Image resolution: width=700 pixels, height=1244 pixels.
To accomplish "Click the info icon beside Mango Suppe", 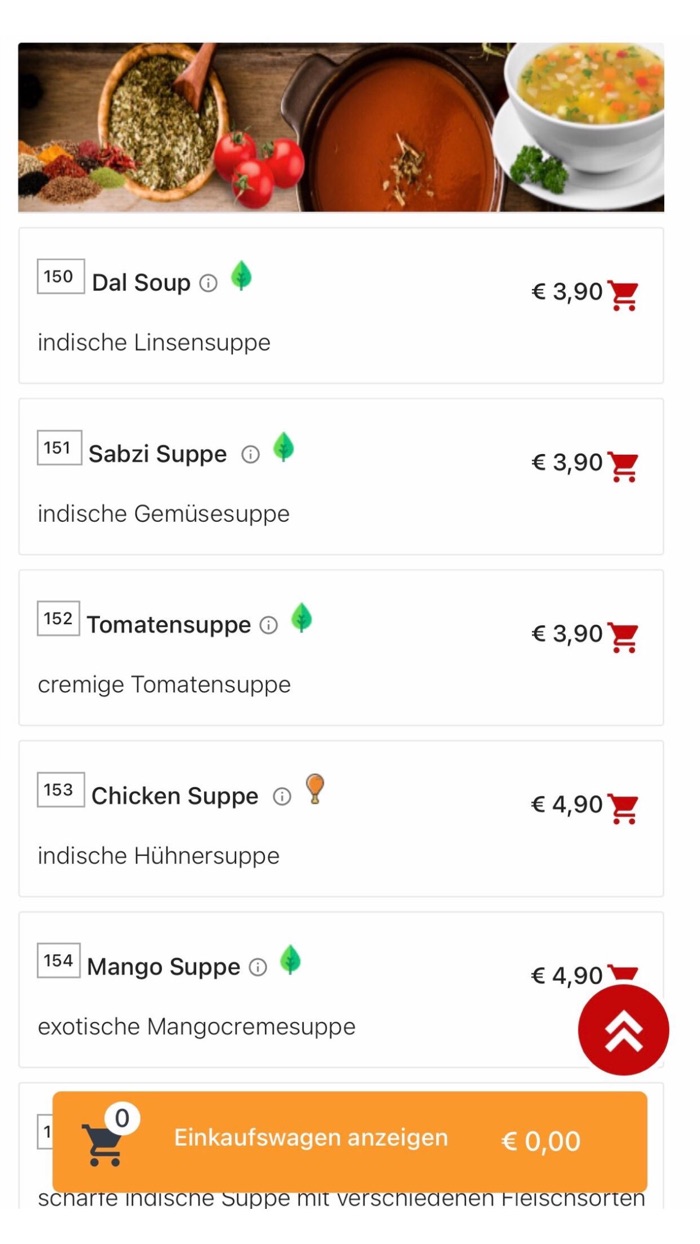I will pos(257,967).
